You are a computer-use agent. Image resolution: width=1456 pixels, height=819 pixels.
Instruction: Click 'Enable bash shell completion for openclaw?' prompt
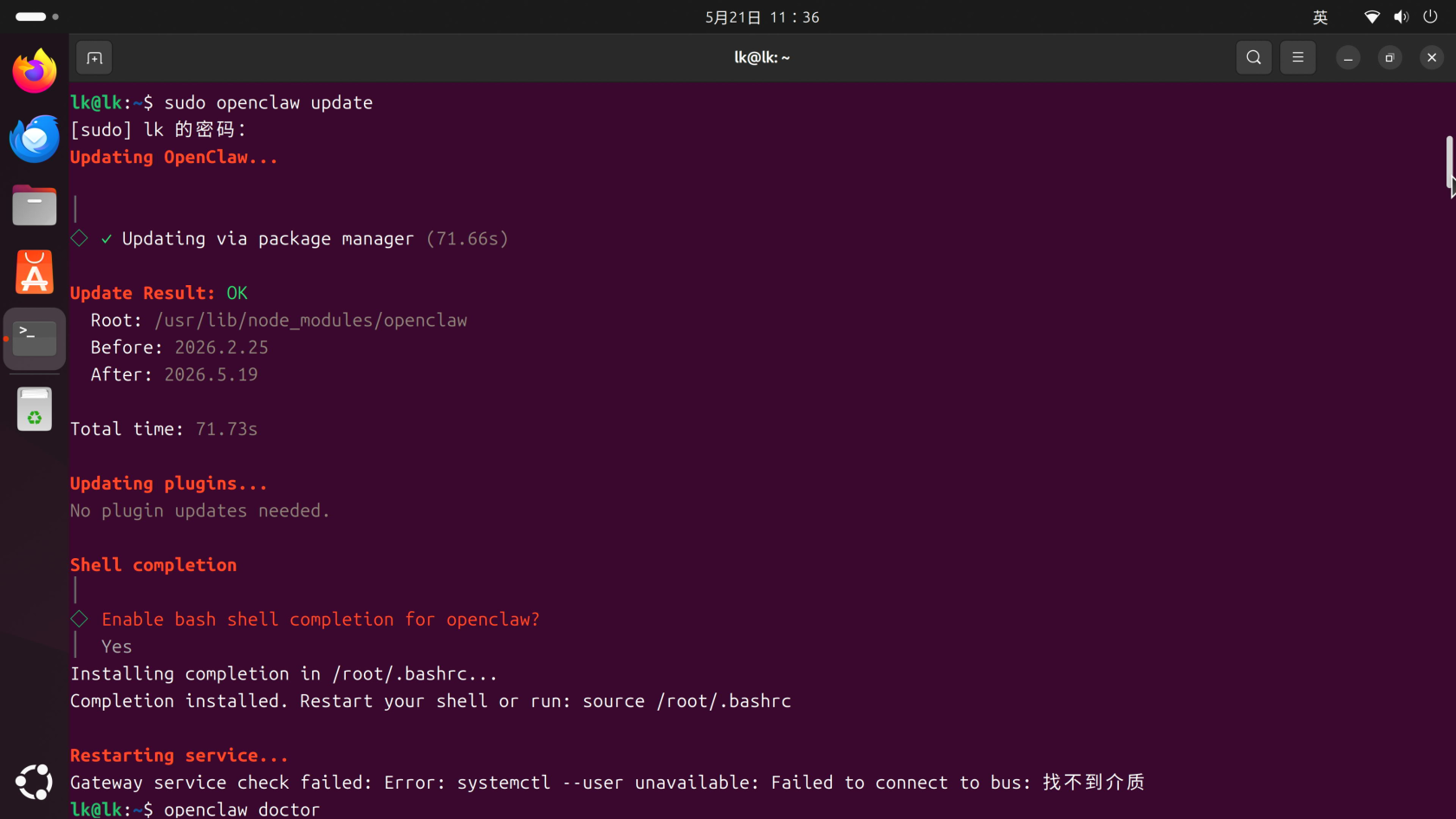(x=321, y=620)
